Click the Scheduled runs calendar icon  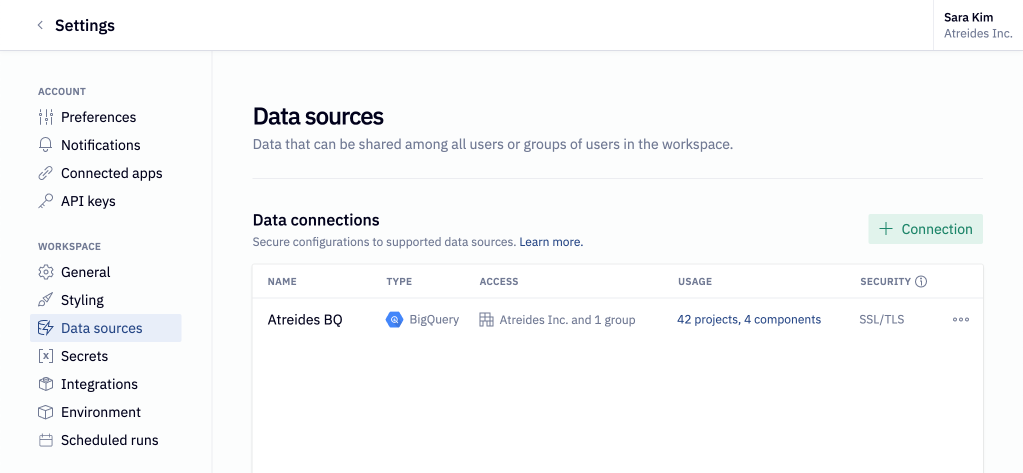coord(46,440)
